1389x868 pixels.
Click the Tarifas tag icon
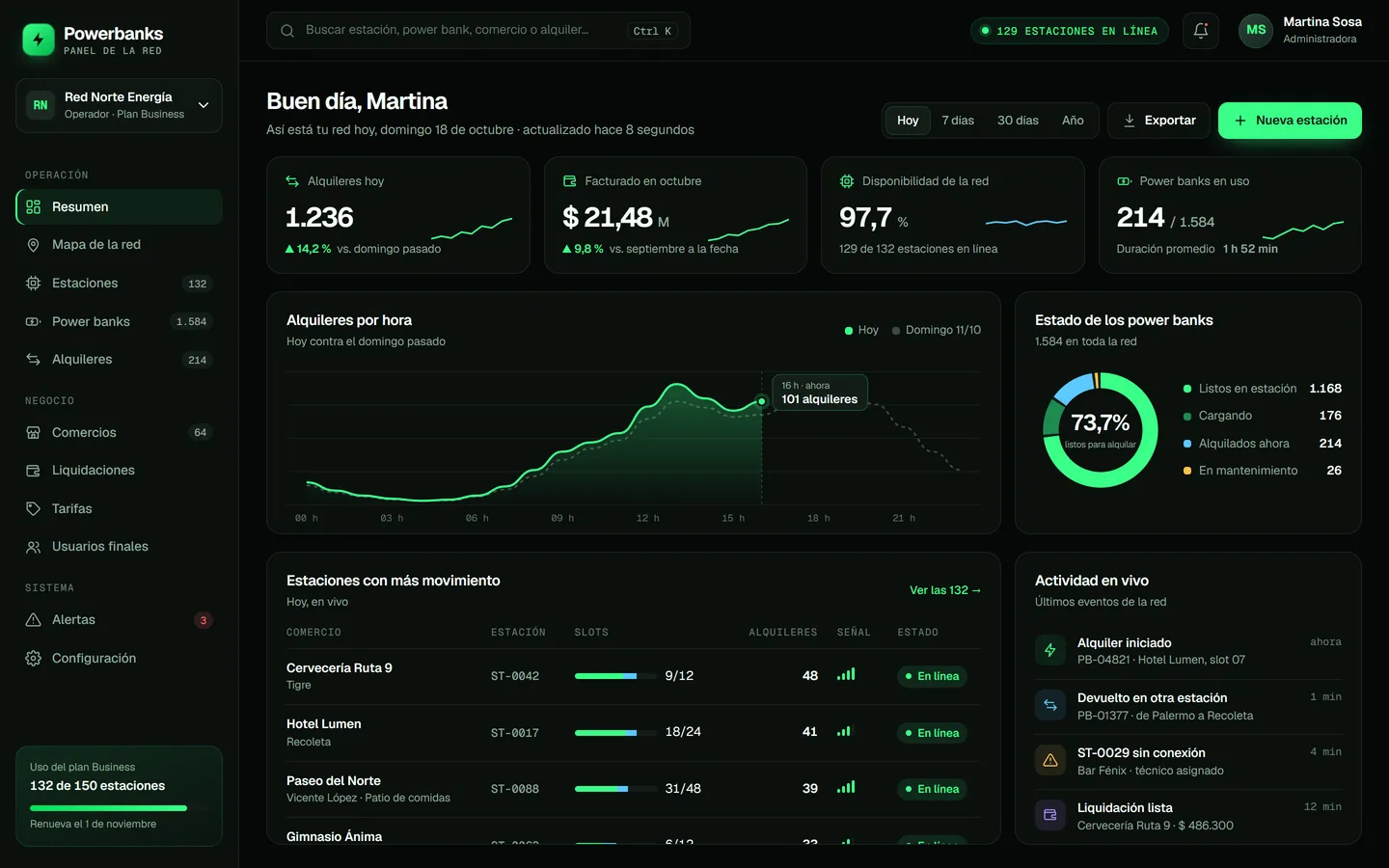click(33, 509)
